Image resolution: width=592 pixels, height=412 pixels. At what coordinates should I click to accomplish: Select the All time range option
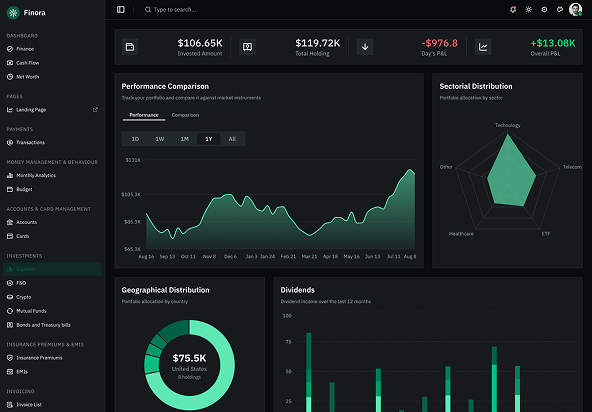click(x=232, y=139)
